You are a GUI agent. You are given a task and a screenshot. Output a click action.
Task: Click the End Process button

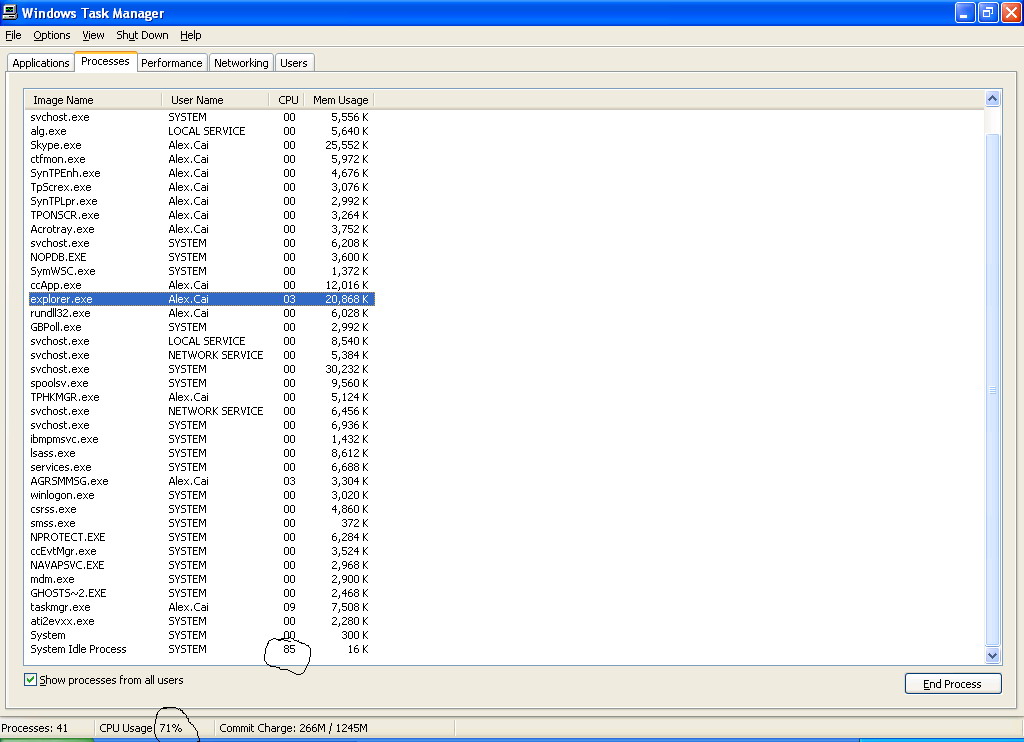tap(951, 684)
